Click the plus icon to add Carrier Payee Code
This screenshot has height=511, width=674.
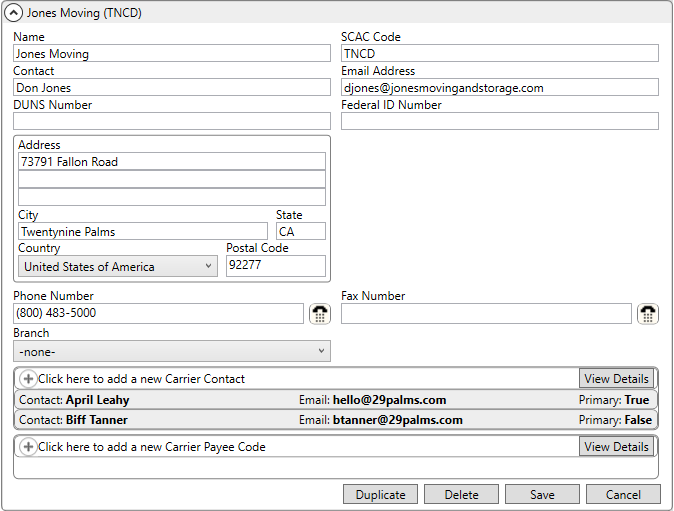coord(28,447)
